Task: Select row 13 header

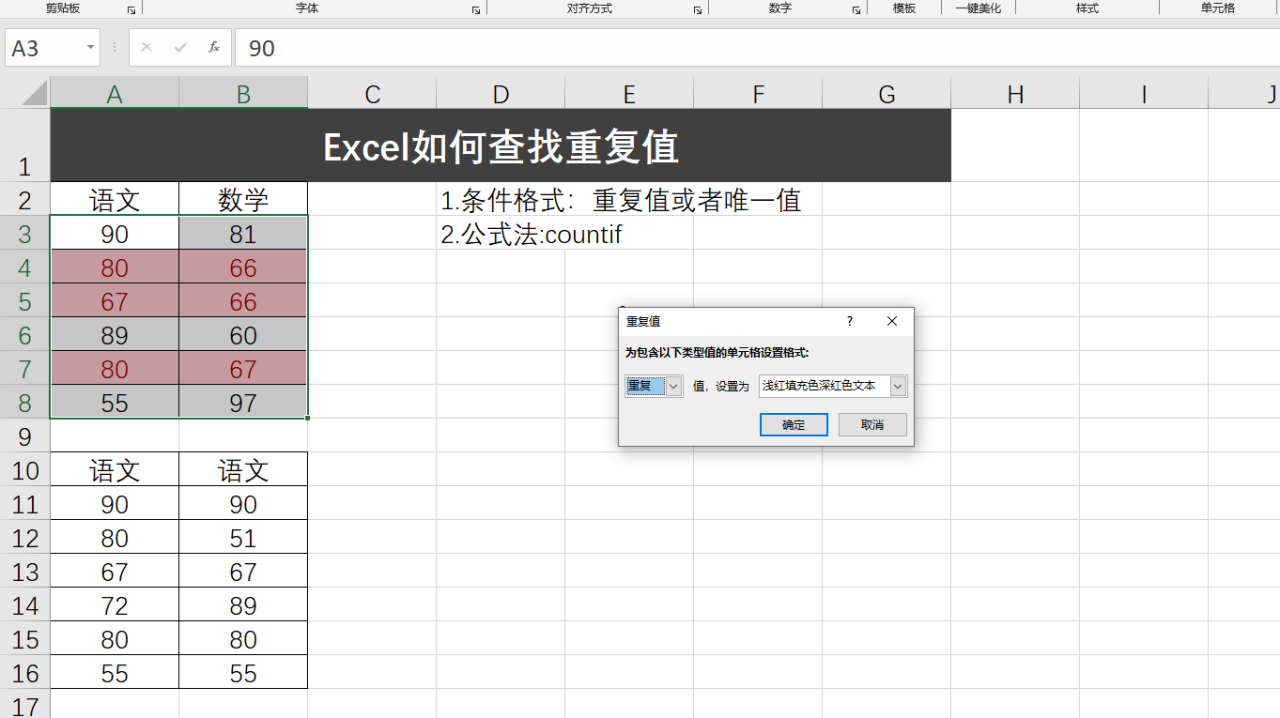Action: pyautogui.click(x=25, y=571)
